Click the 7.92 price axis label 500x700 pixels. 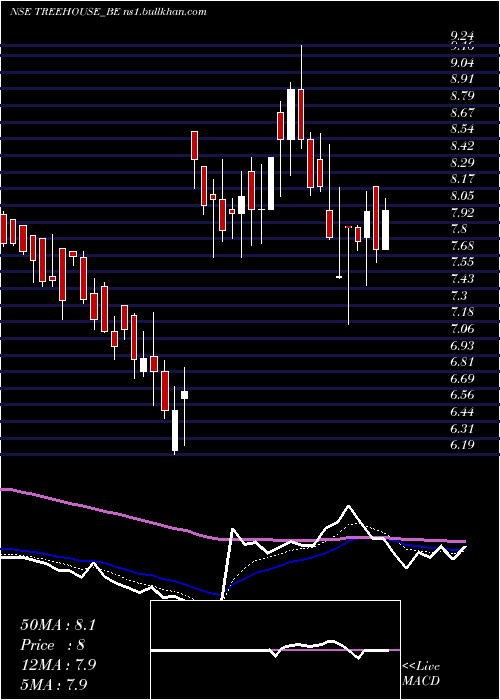point(462,212)
